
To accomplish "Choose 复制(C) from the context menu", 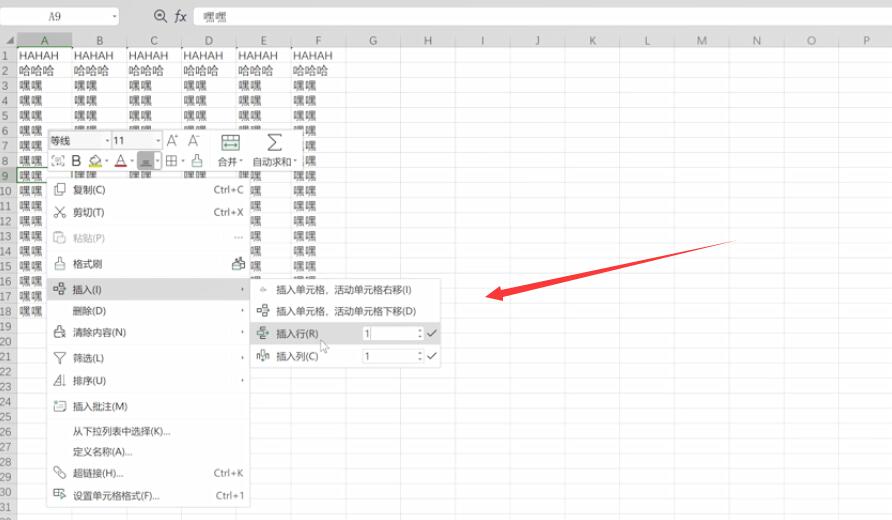I will [148, 189].
